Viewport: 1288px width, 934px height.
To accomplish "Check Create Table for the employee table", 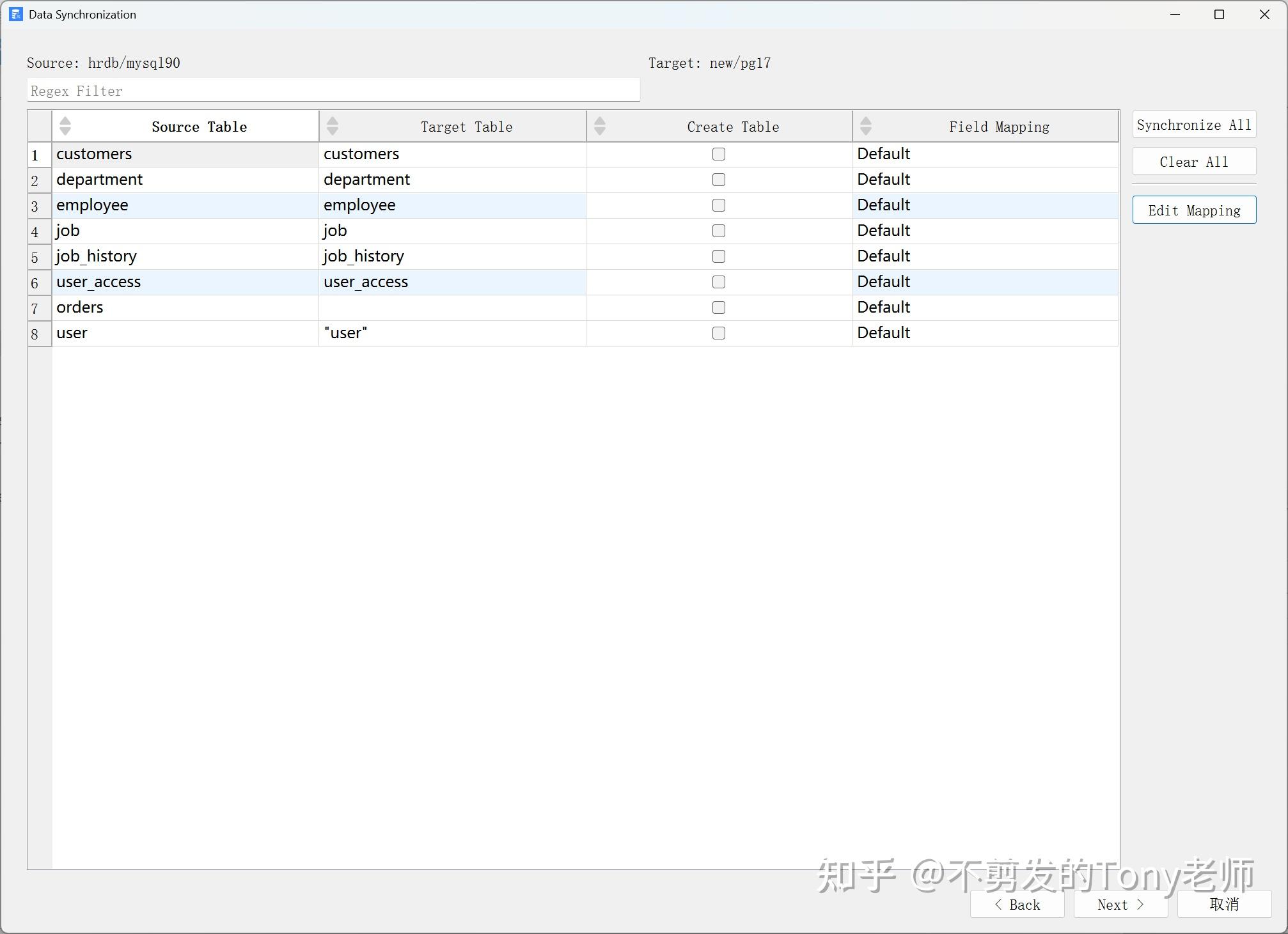I will (x=718, y=205).
